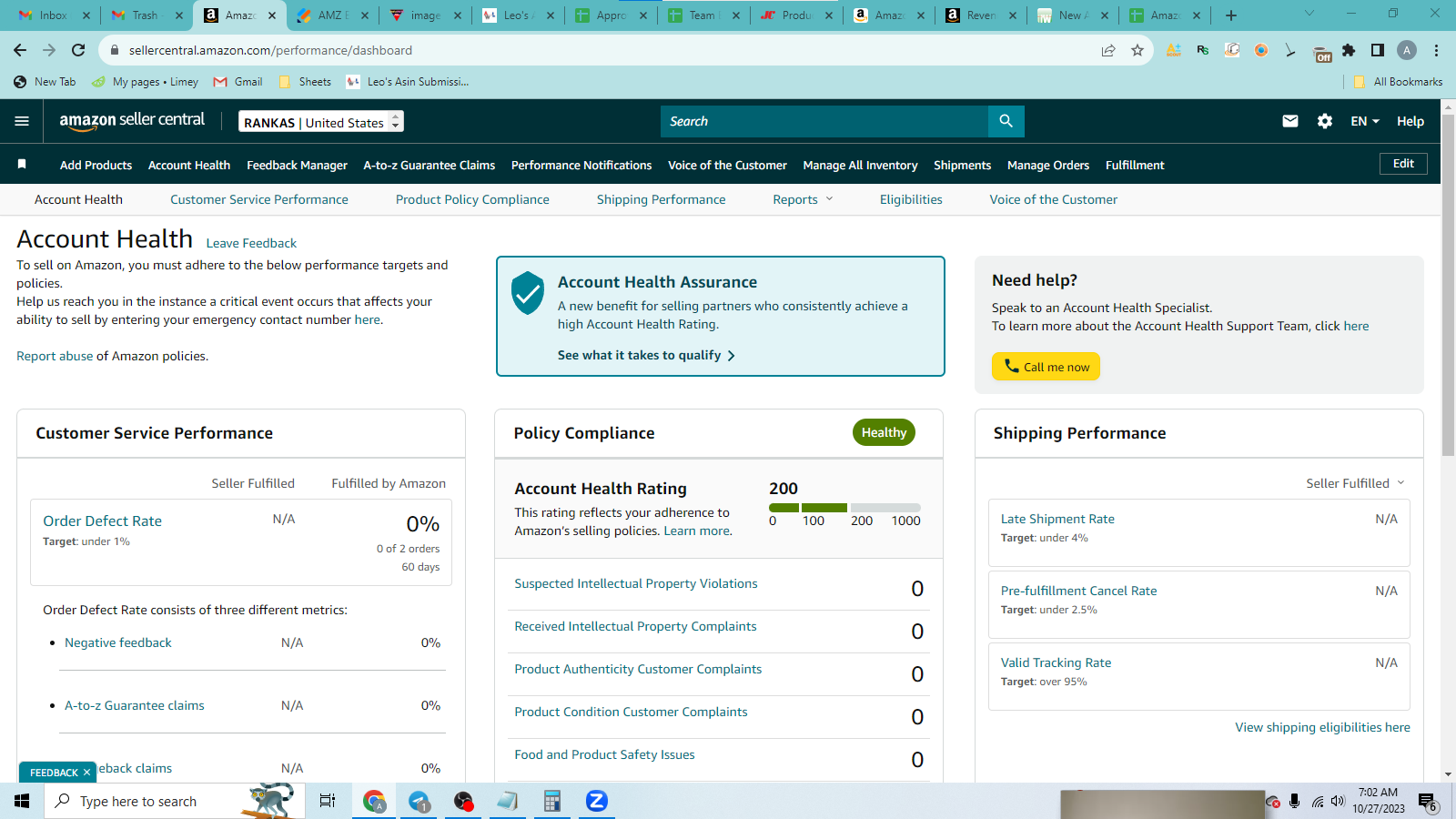
Task: Open Zoom from the taskbar
Action: coord(596,801)
